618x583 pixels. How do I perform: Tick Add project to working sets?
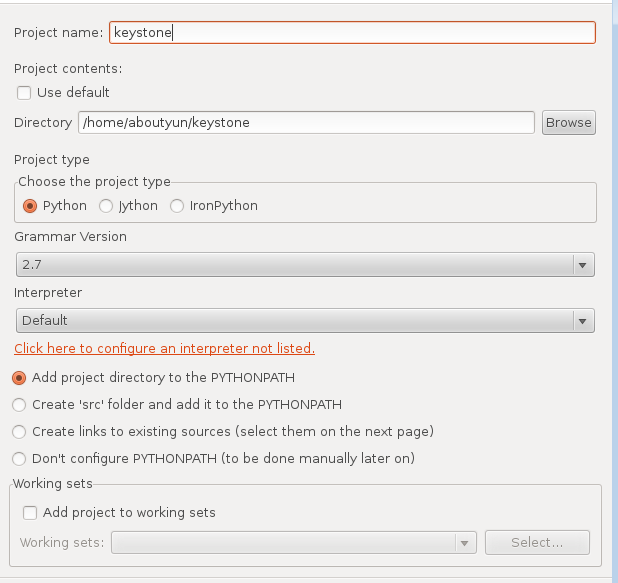click(31, 513)
